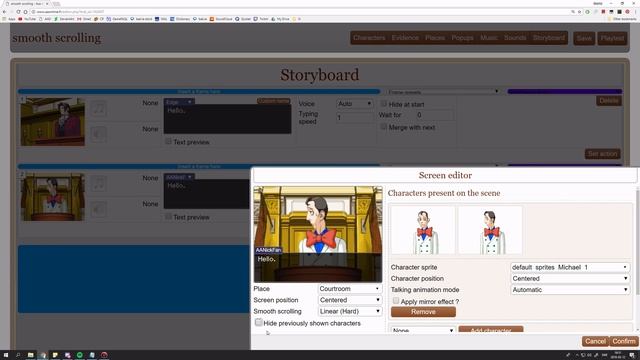
Task: Click the red extension icon in Chrome toolbar
Action: click(x=603, y=12)
